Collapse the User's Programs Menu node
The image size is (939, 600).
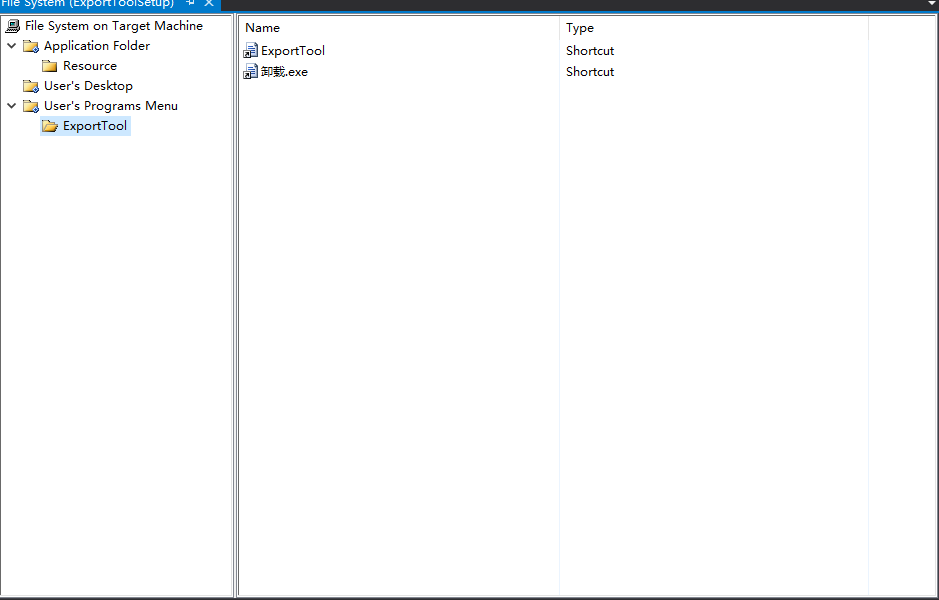[12, 106]
